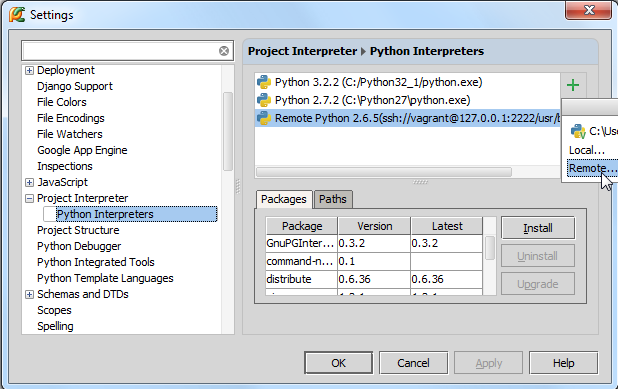The image size is (618, 389).
Task: Confirm settings with the OK button
Action: pyautogui.click(x=339, y=363)
